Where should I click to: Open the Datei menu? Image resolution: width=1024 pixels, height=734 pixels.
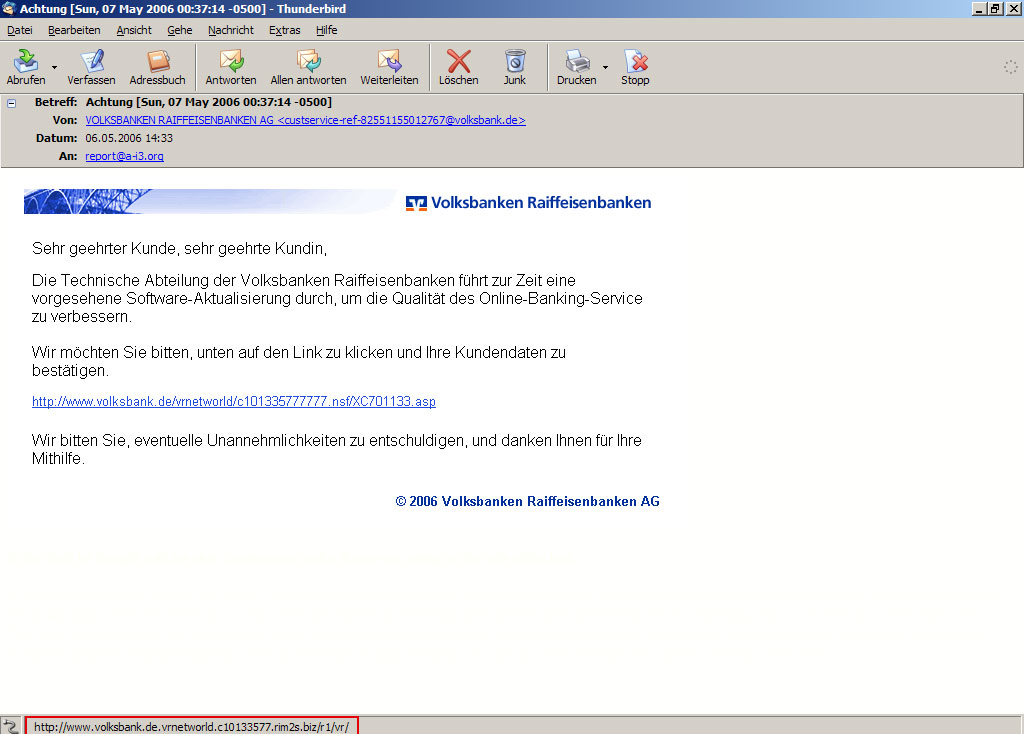[20, 30]
